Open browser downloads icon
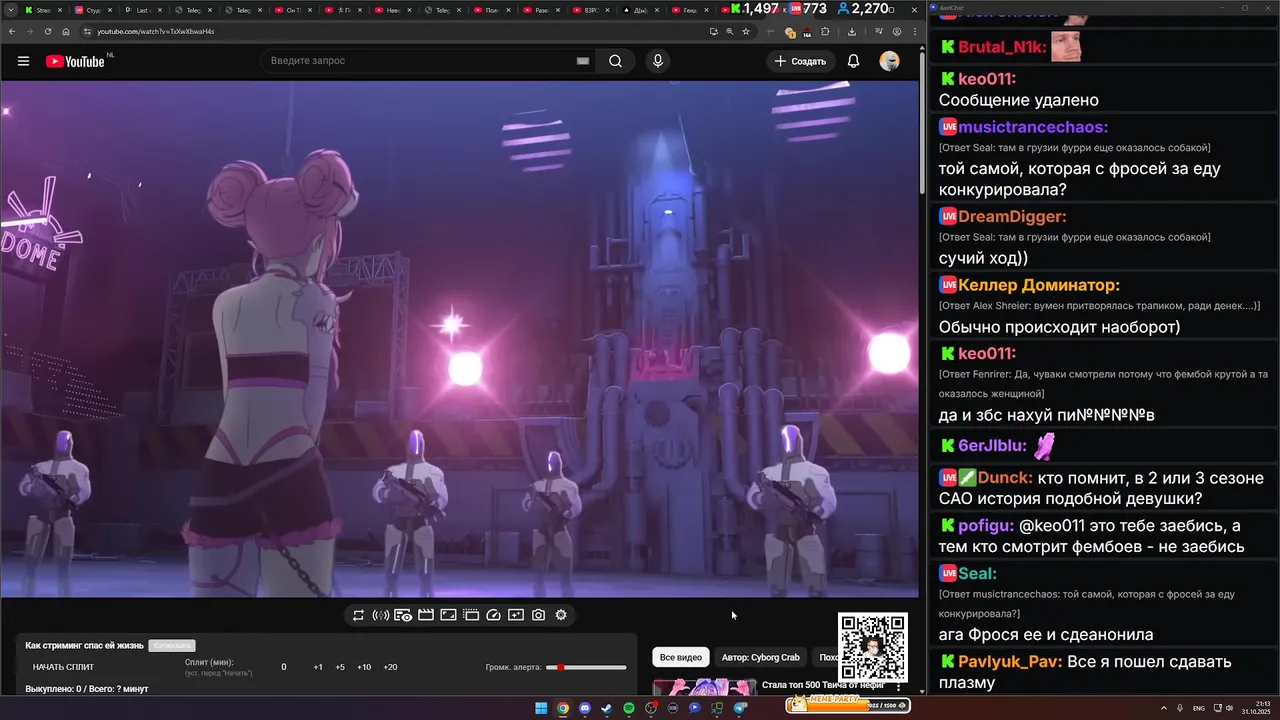Screen dimensions: 1280x720 [x=851, y=31]
